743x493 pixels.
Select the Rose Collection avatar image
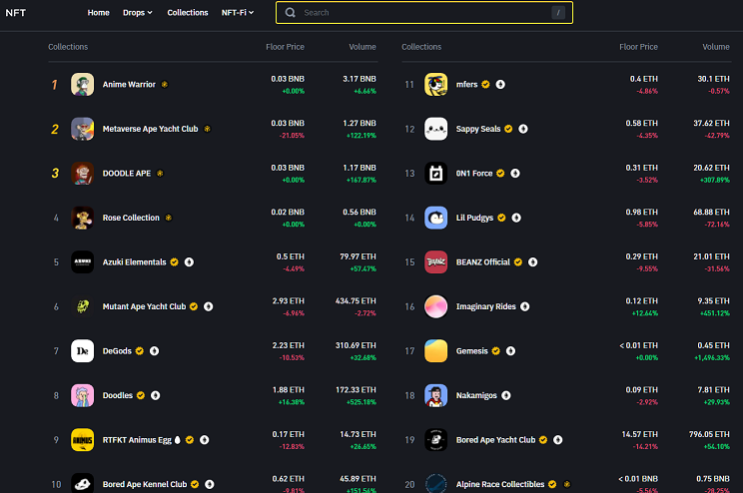click(x=82, y=218)
